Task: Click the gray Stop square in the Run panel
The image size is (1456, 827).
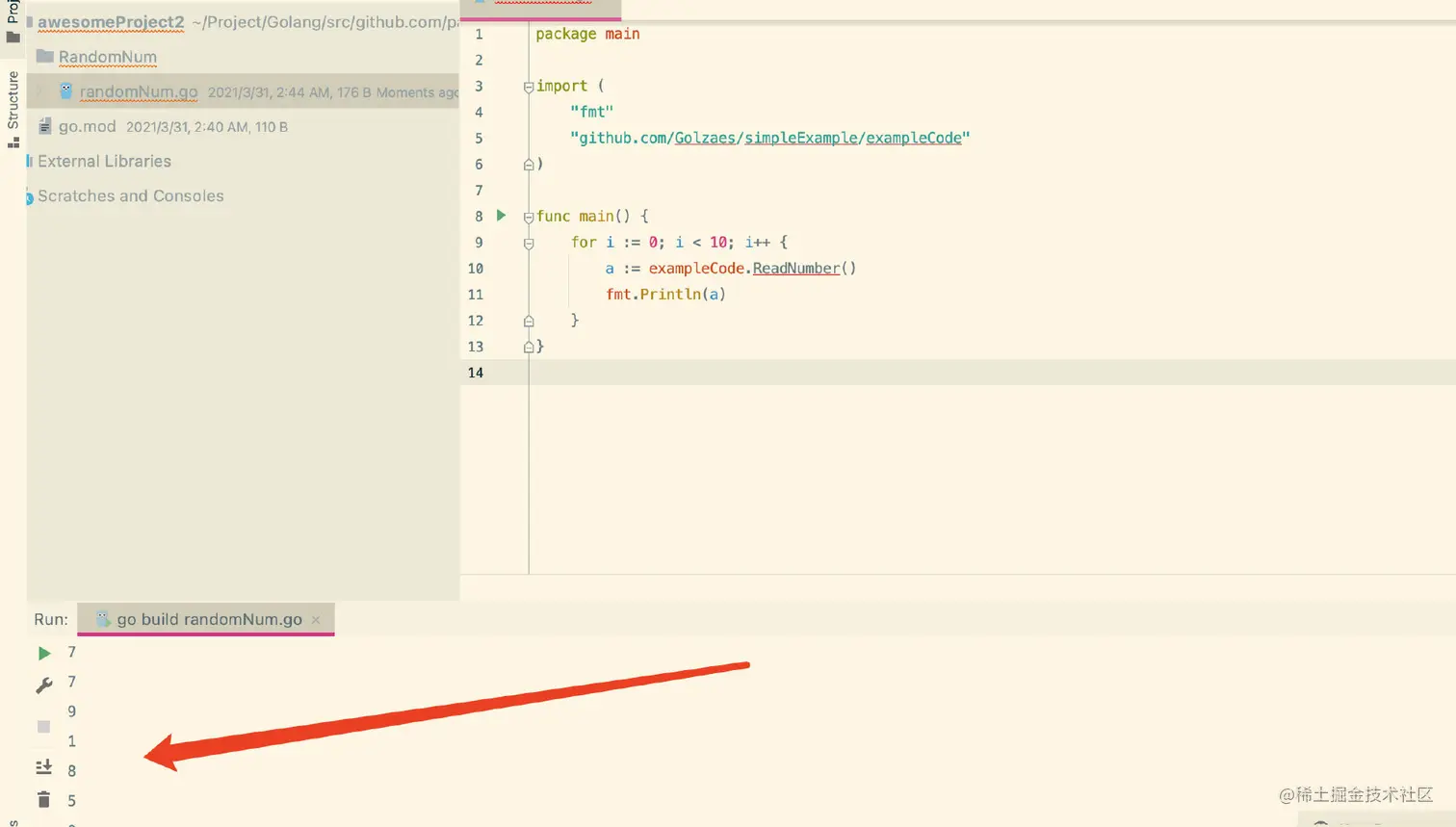Action: pos(43,727)
